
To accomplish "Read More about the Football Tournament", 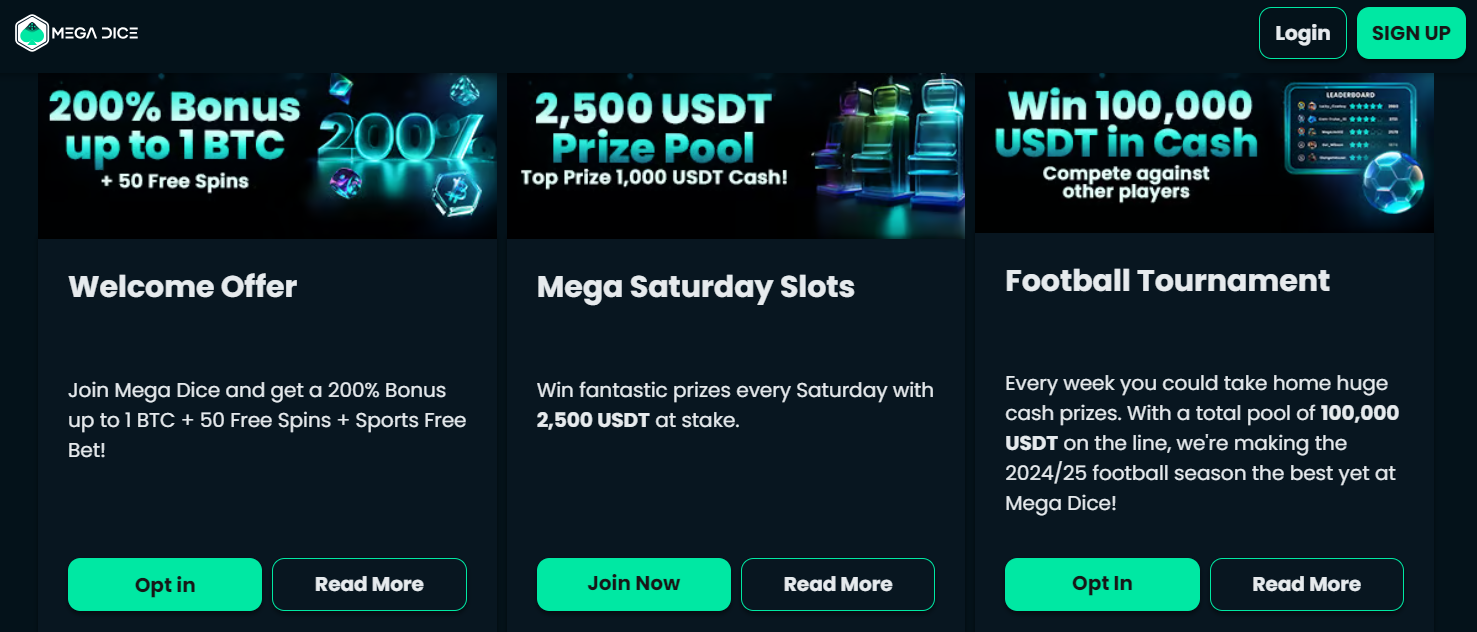I will 1306,584.
